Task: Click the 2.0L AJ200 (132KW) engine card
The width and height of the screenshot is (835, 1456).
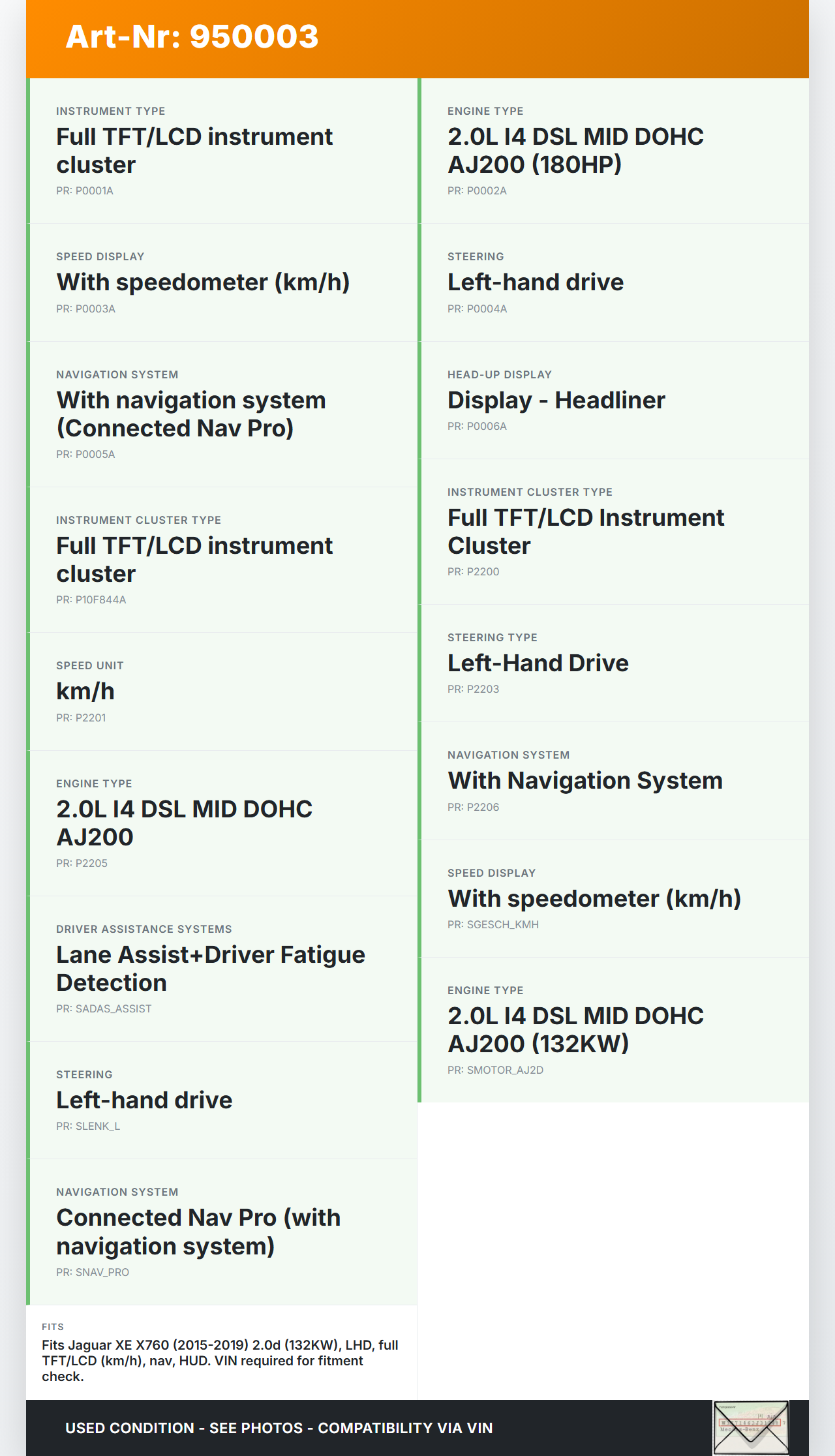Action: (x=613, y=1030)
